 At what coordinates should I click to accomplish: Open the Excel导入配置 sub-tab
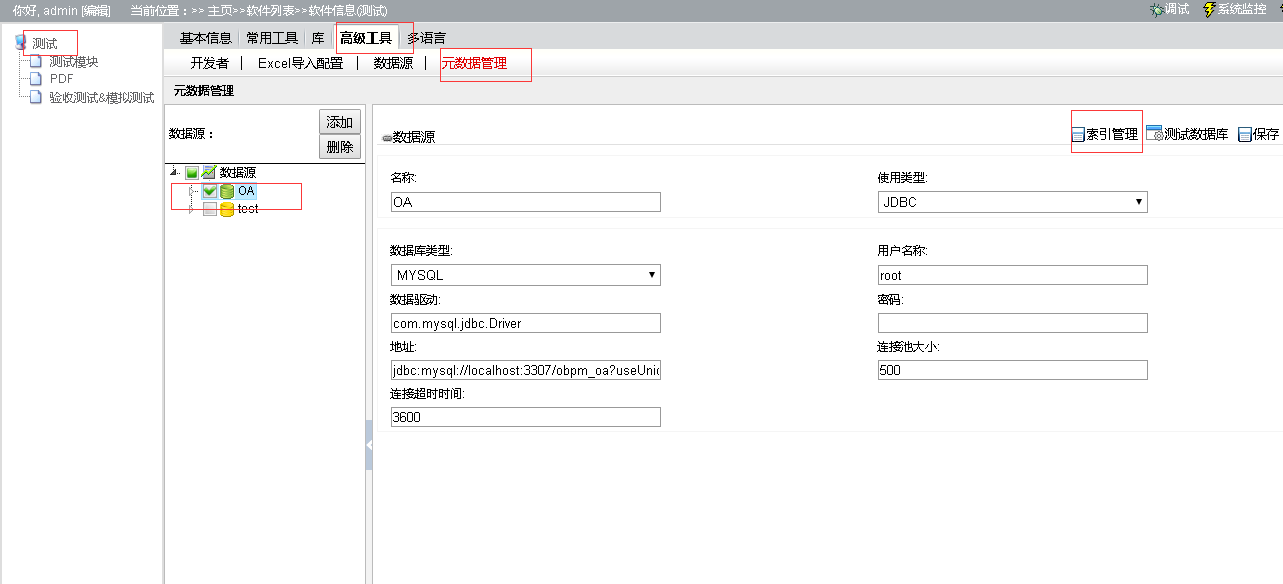(x=300, y=63)
